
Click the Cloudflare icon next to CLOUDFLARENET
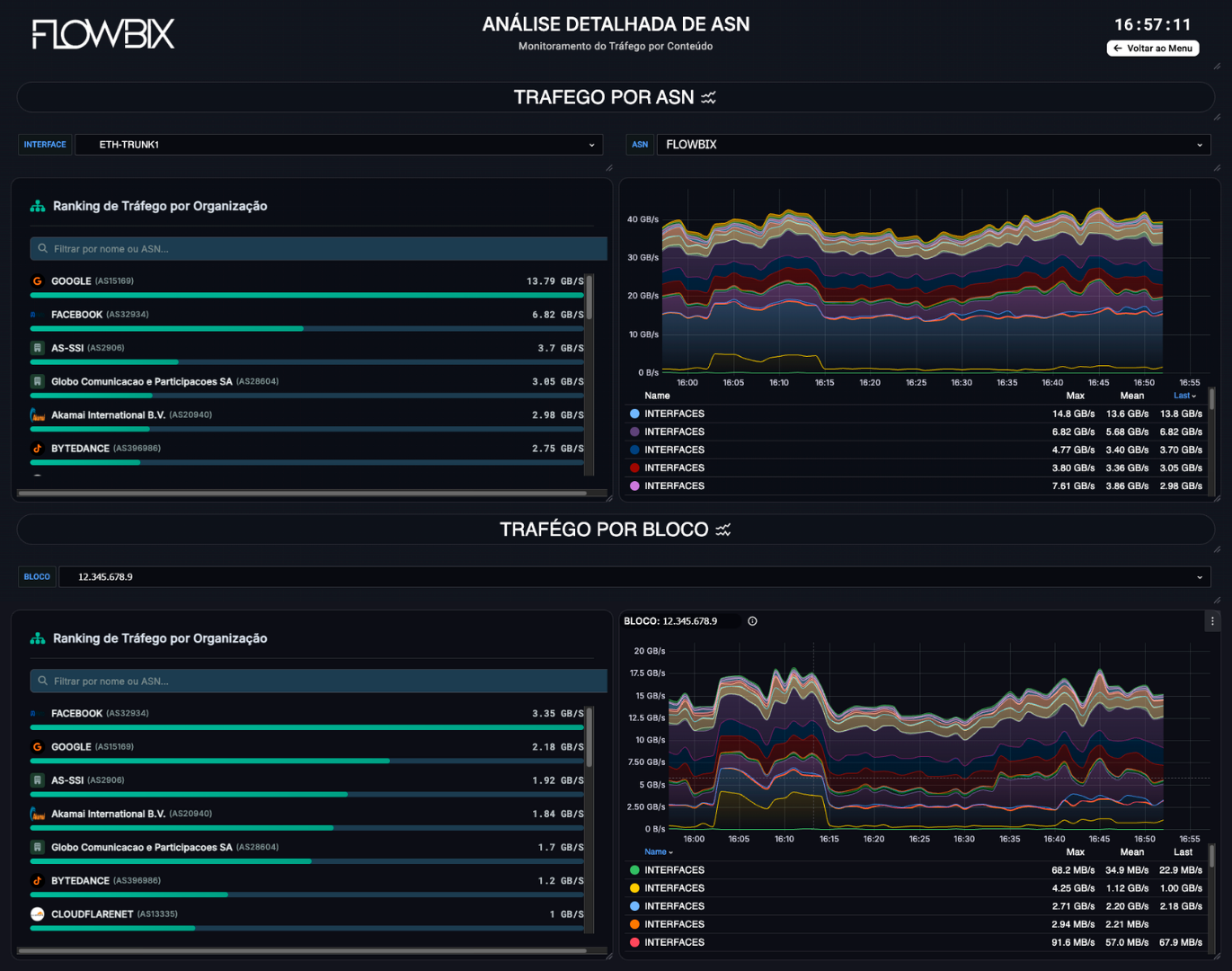coord(36,913)
